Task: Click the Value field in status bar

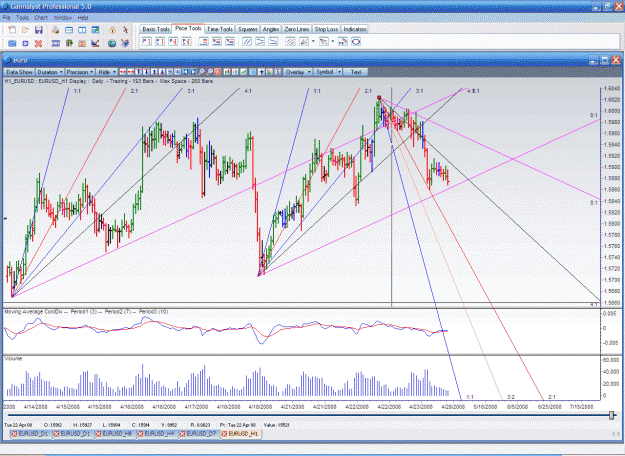Action: (276, 425)
